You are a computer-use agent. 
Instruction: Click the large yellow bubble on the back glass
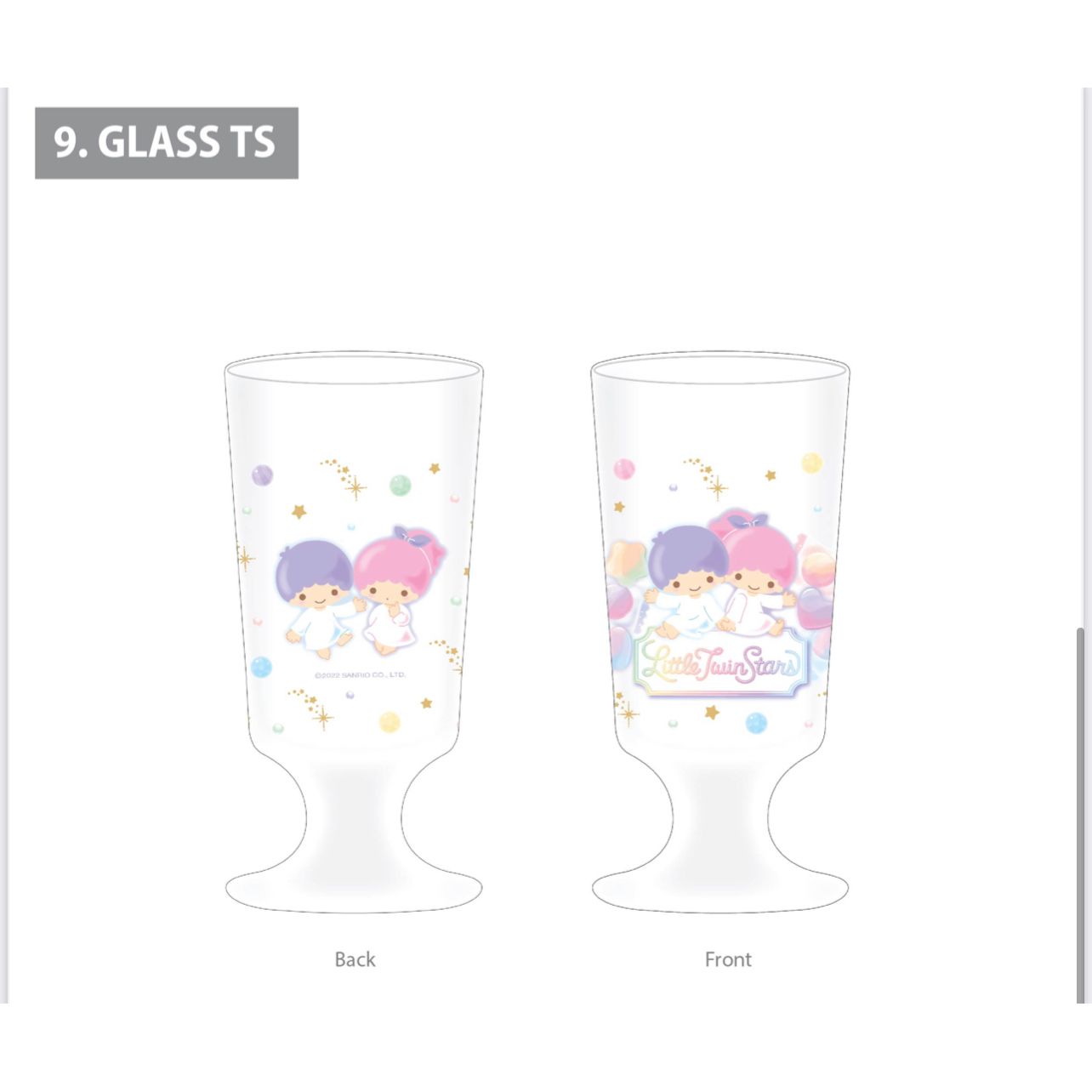390,722
